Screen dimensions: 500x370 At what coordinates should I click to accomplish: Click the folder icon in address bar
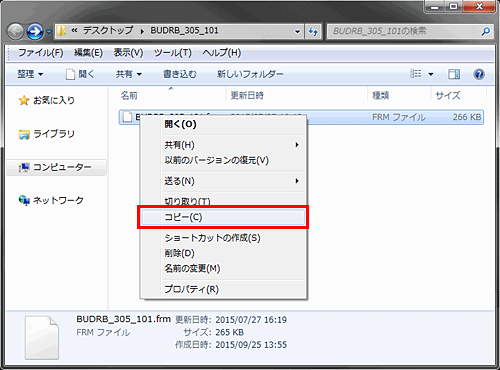pos(62,31)
